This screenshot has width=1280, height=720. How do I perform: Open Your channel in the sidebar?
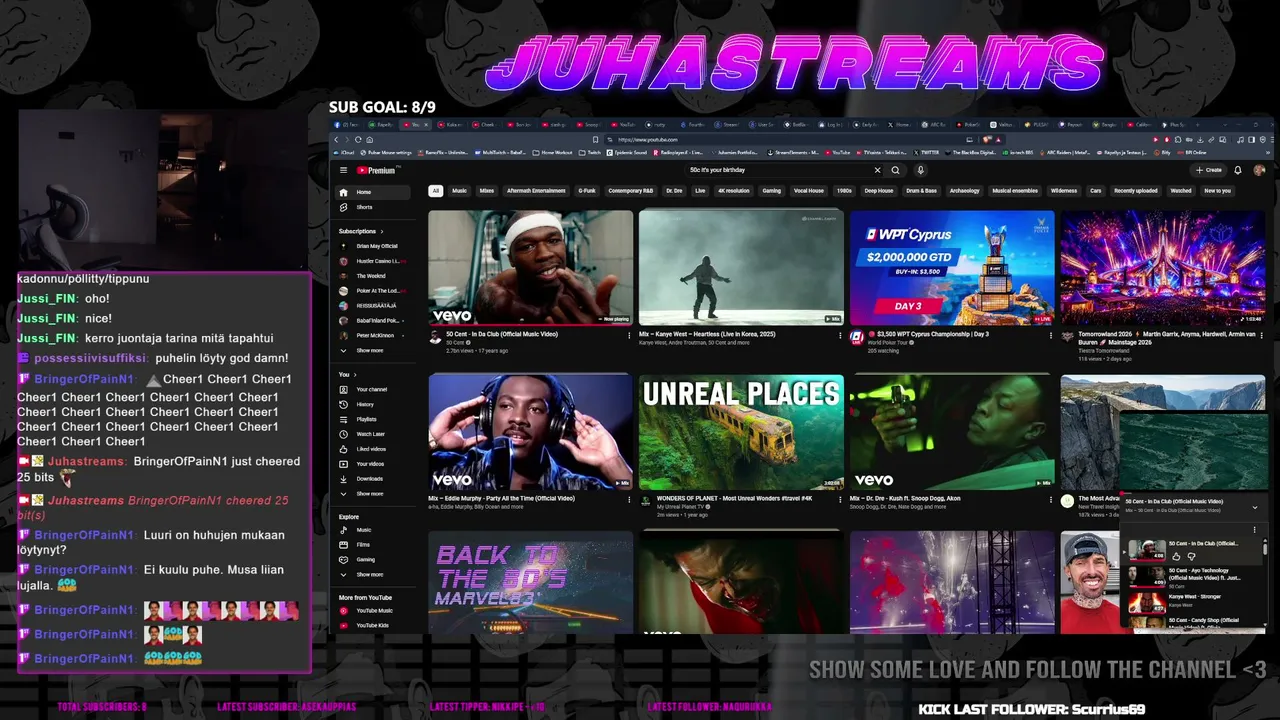(372, 389)
